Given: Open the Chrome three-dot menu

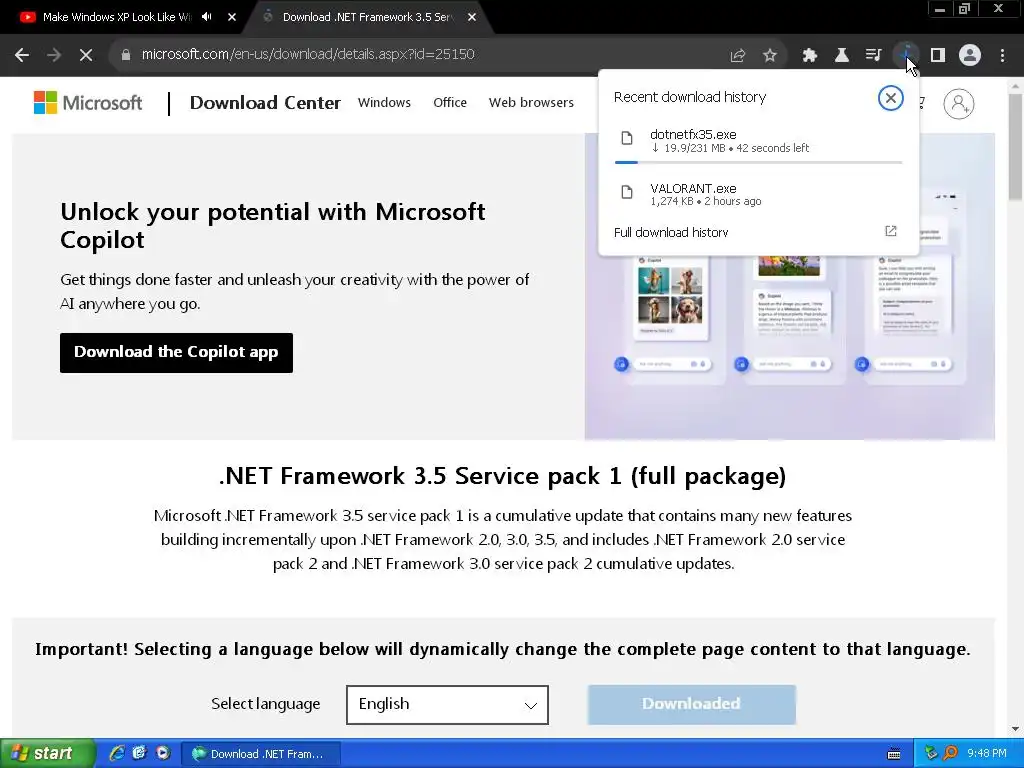Looking at the screenshot, I should tap(1002, 55).
